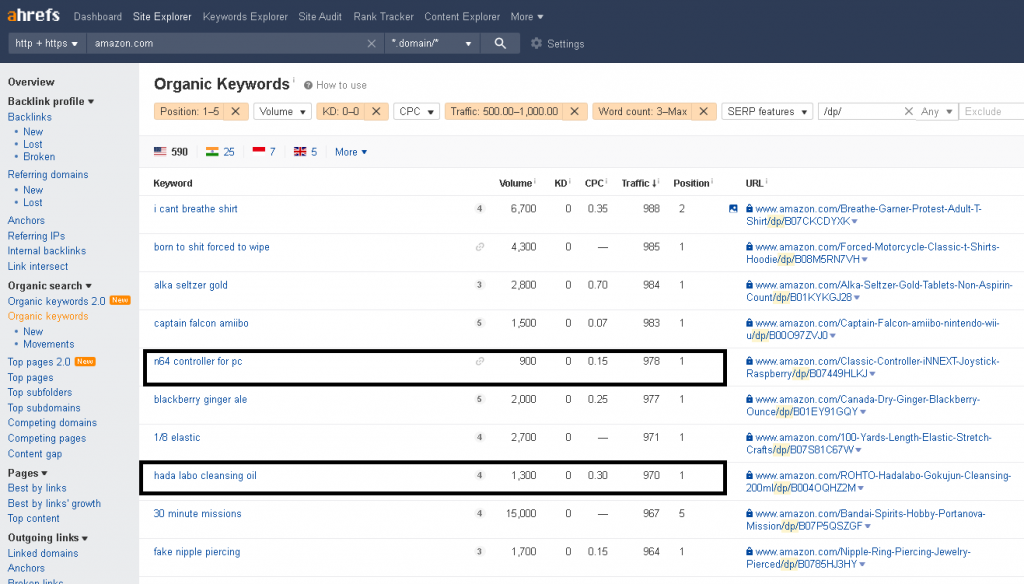
Task: Open the Volume filter dropdown
Action: [x=282, y=112]
